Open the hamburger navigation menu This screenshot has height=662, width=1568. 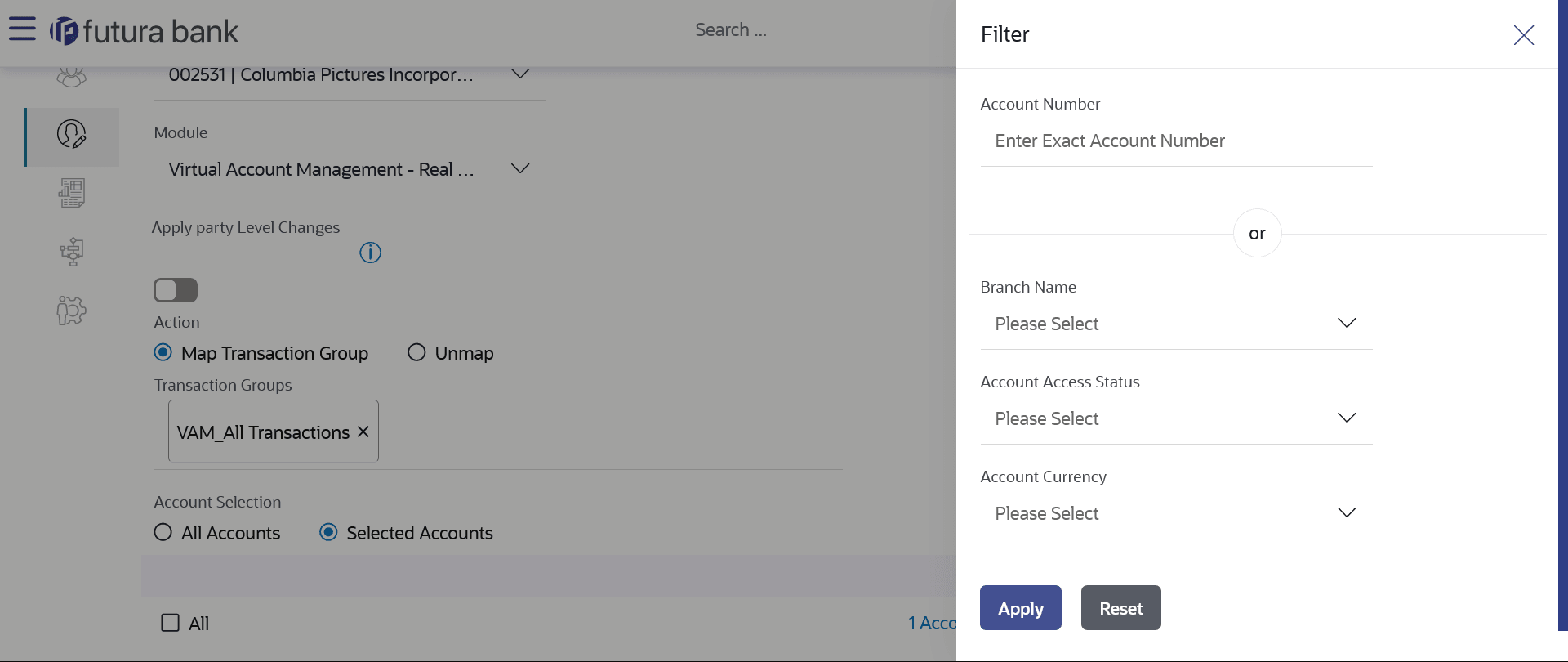pyautogui.click(x=22, y=29)
